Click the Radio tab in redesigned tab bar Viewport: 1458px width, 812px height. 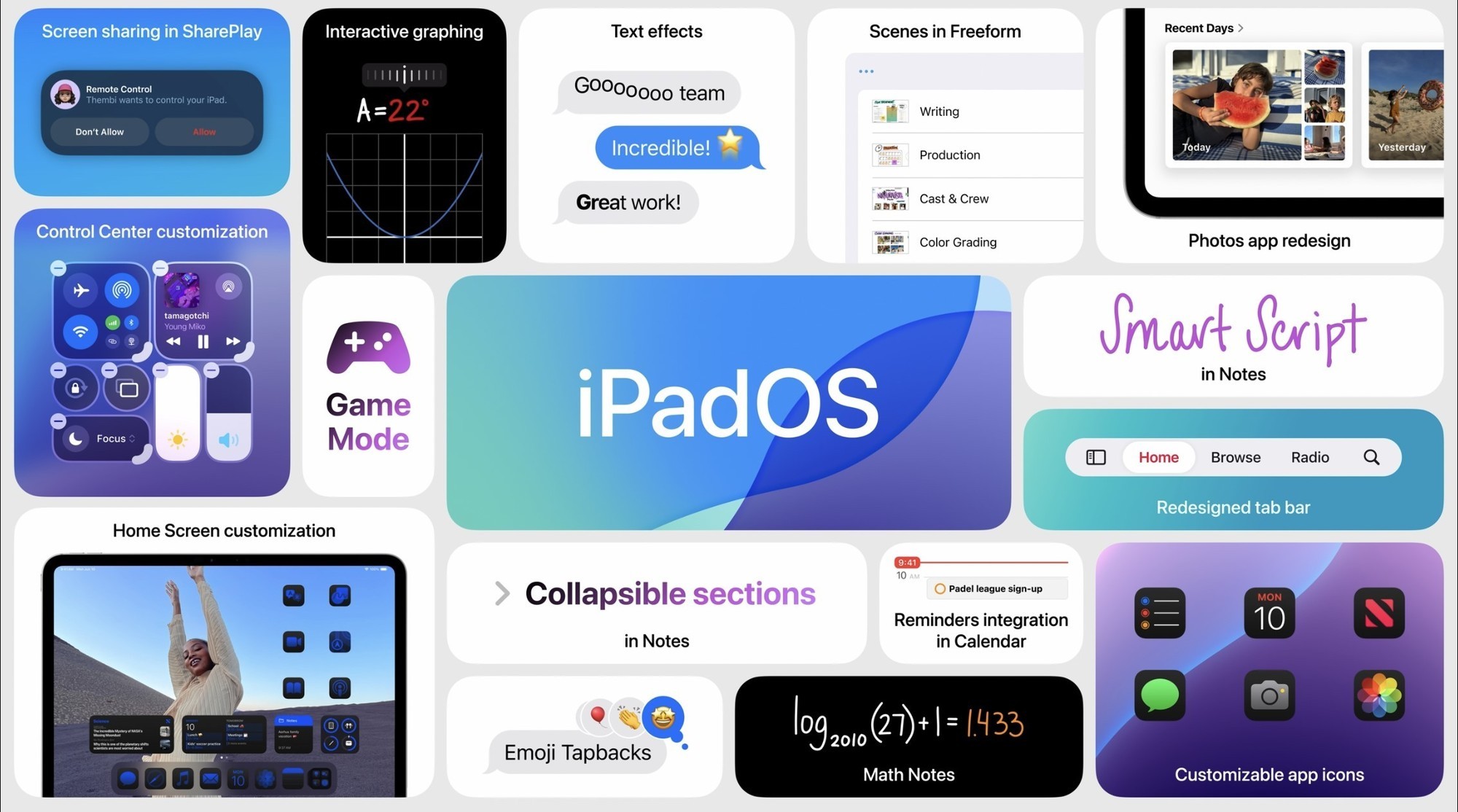[x=1309, y=458]
